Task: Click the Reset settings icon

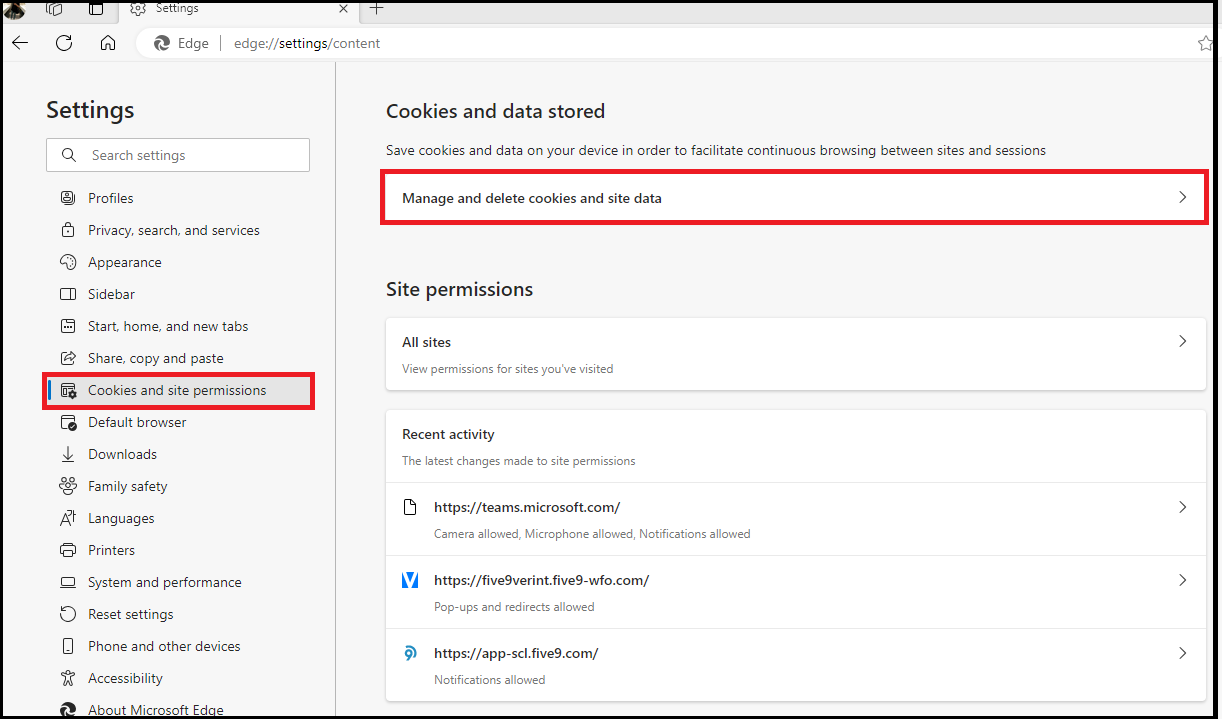Action: click(68, 614)
